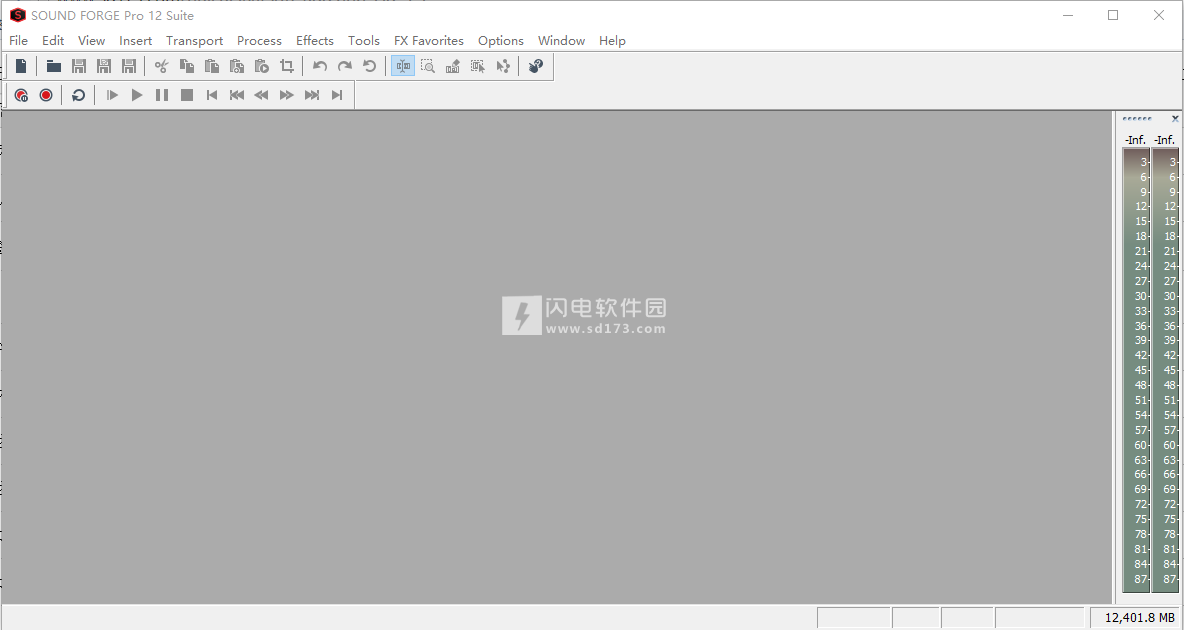The image size is (1184, 630).
Task: Select the Envelope tool
Action: [x=502, y=66]
